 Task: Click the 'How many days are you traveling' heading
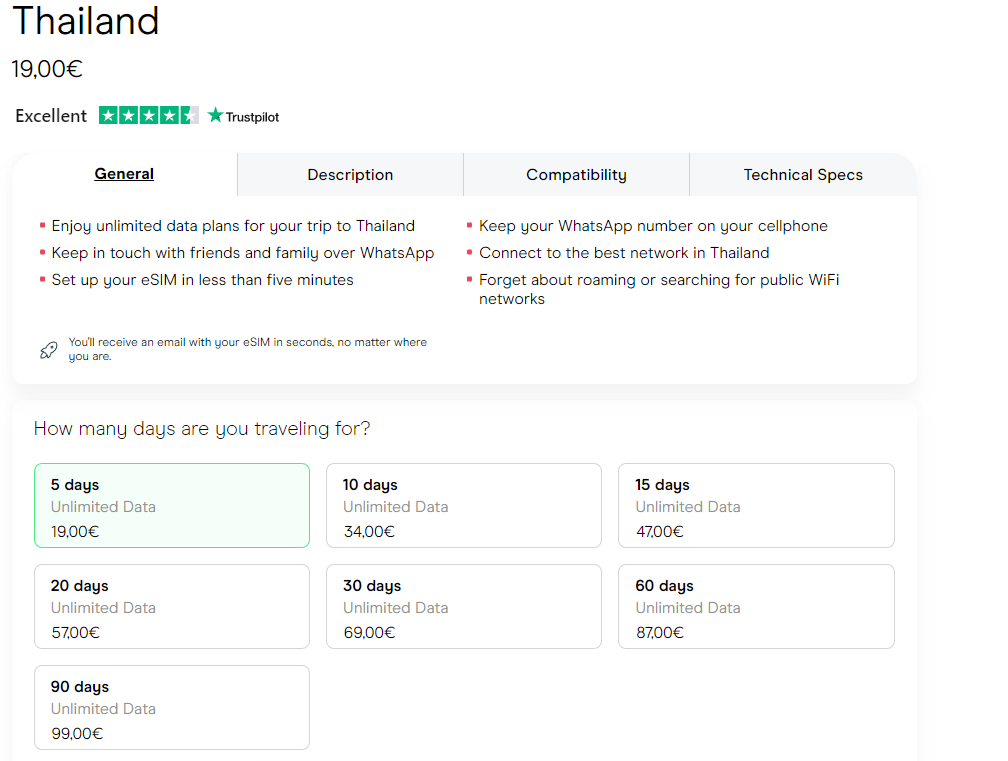(202, 429)
